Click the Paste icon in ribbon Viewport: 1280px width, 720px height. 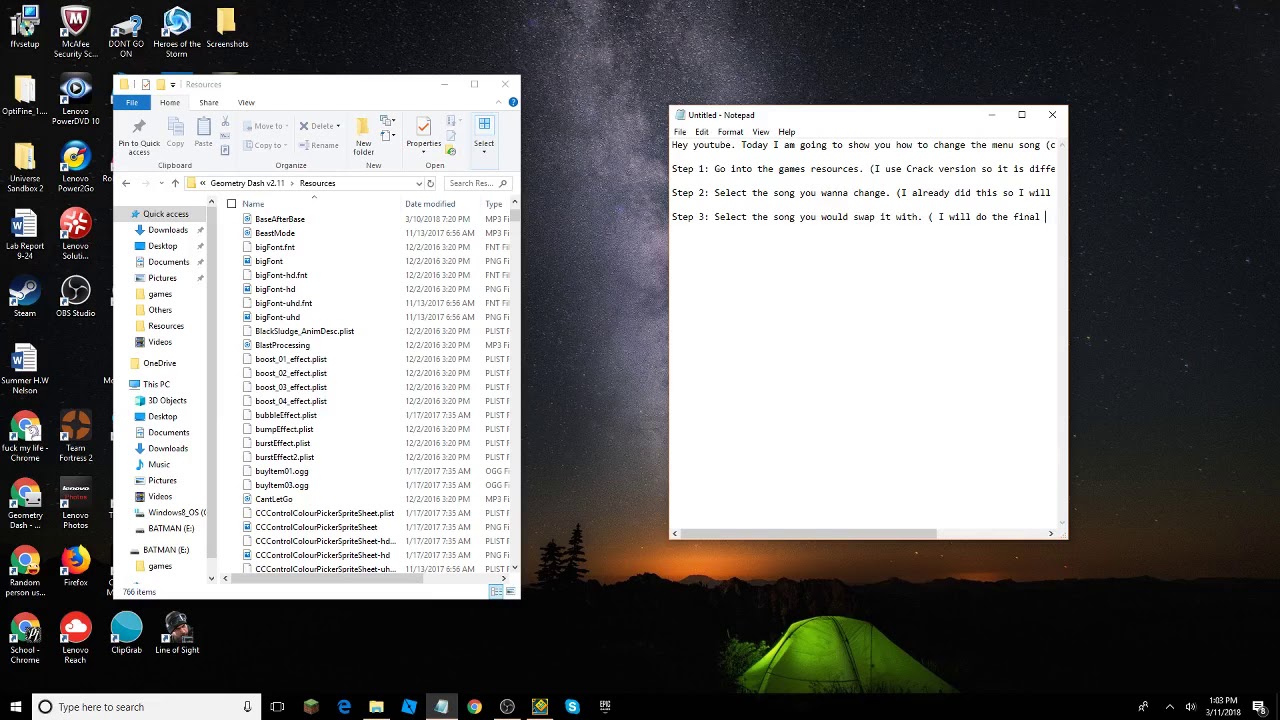tap(203, 127)
